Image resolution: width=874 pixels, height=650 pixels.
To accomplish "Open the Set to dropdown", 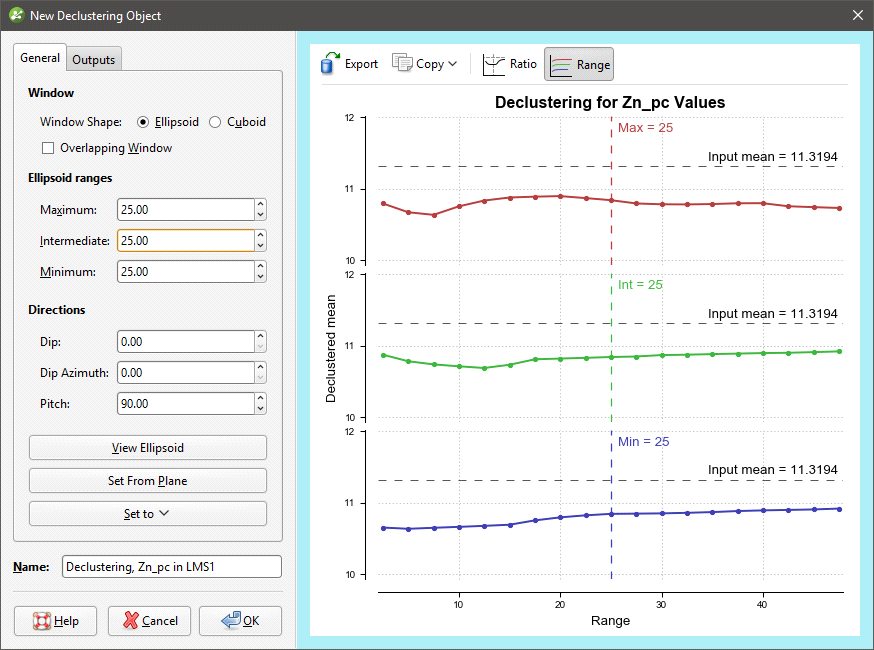I will (147, 514).
